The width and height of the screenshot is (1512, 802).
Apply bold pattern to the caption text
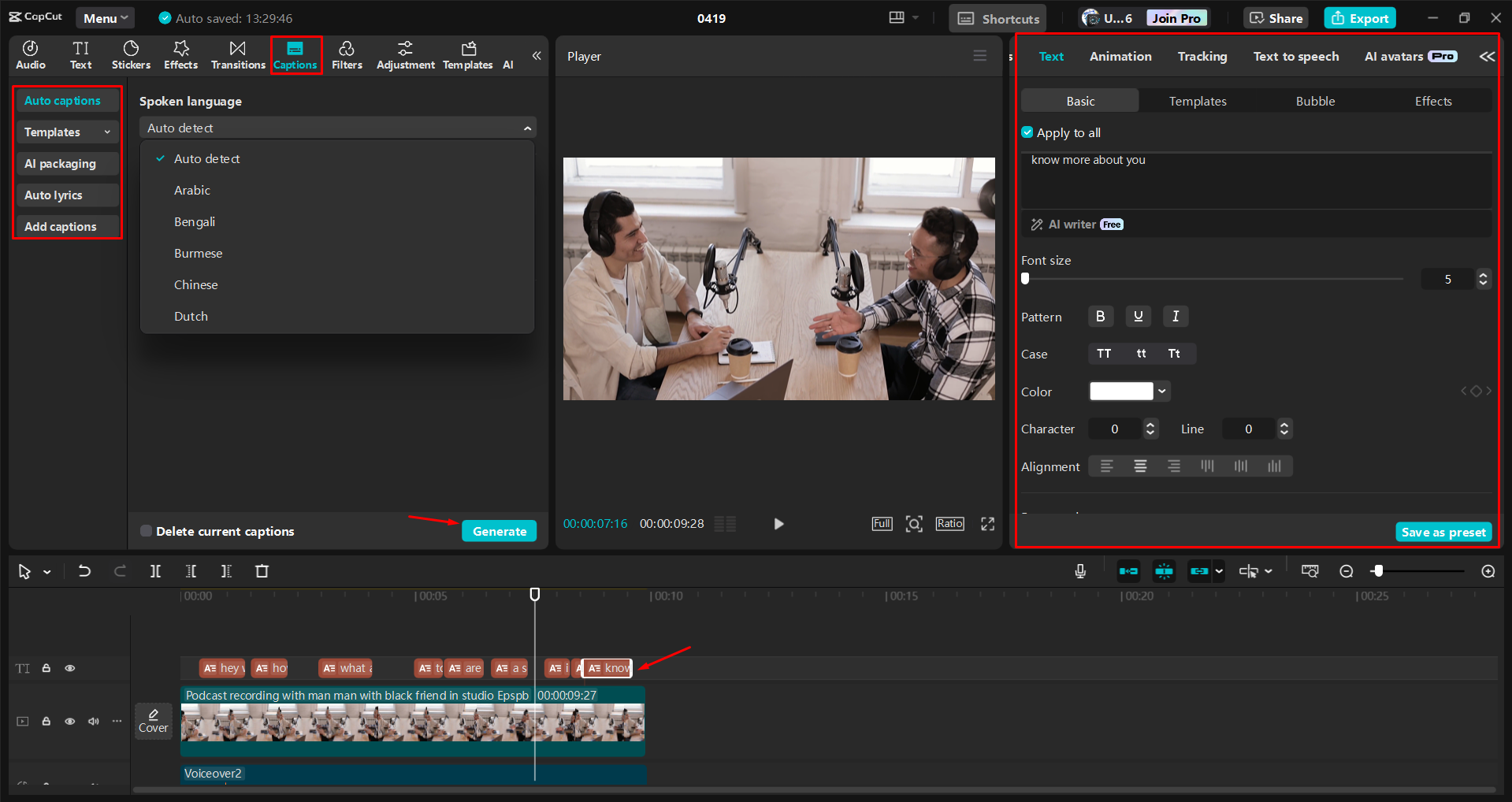1100,316
